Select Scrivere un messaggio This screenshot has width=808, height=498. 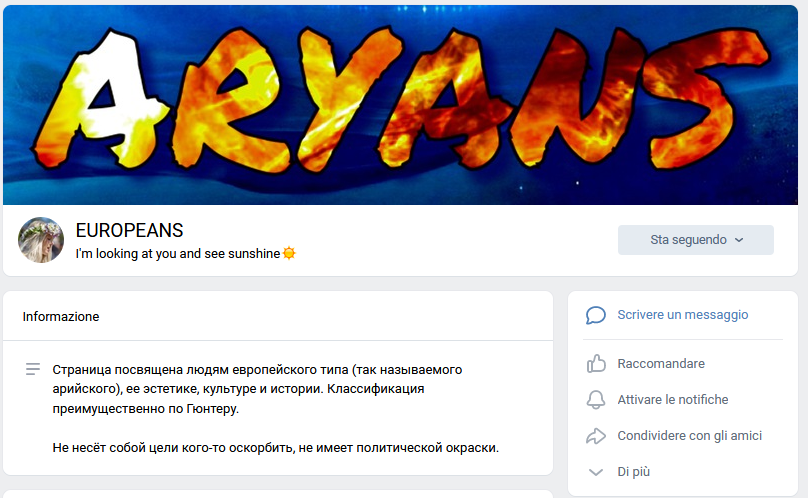coord(683,314)
